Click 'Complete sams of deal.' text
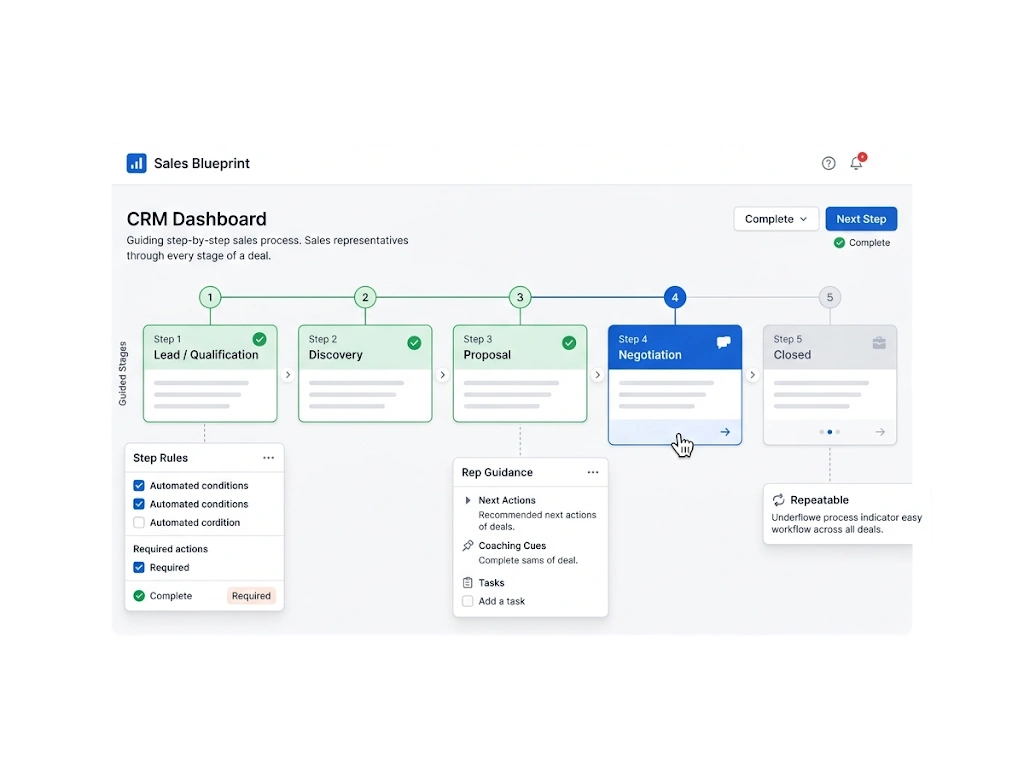The height and width of the screenshot is (765, 1024). (528, 561)
